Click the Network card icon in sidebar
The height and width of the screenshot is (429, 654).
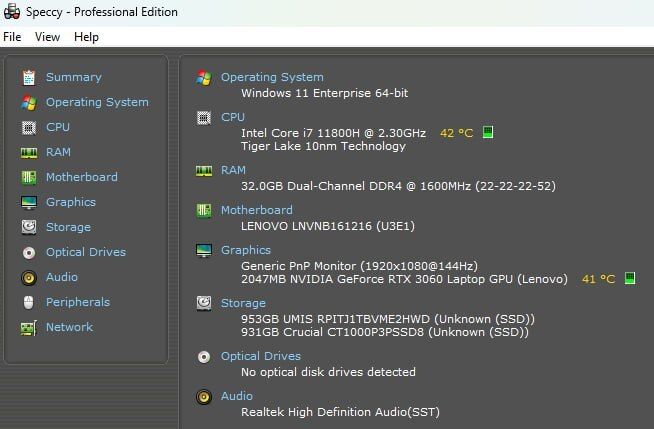point(29,328)
